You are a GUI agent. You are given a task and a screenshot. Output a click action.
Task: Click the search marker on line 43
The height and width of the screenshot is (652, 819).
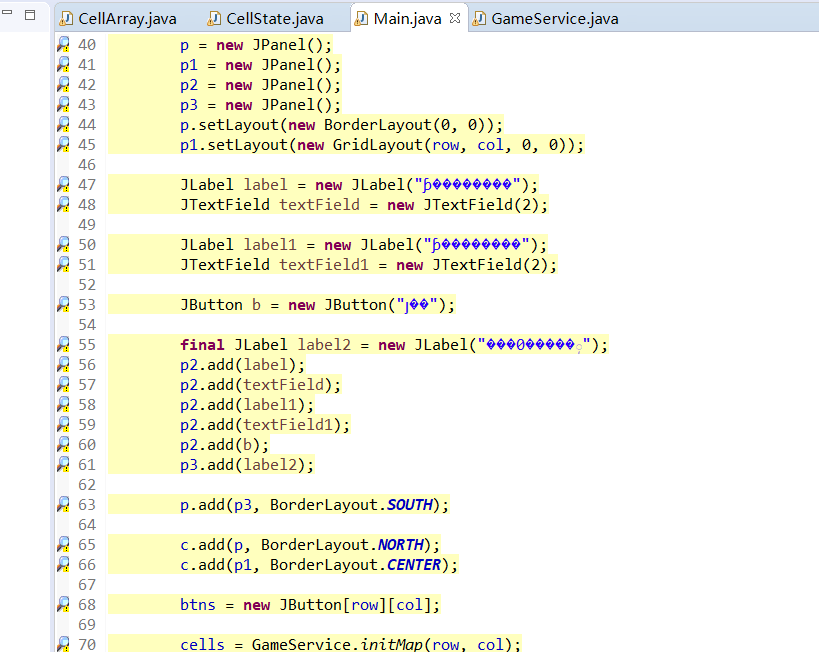click(x=63, y=104)
